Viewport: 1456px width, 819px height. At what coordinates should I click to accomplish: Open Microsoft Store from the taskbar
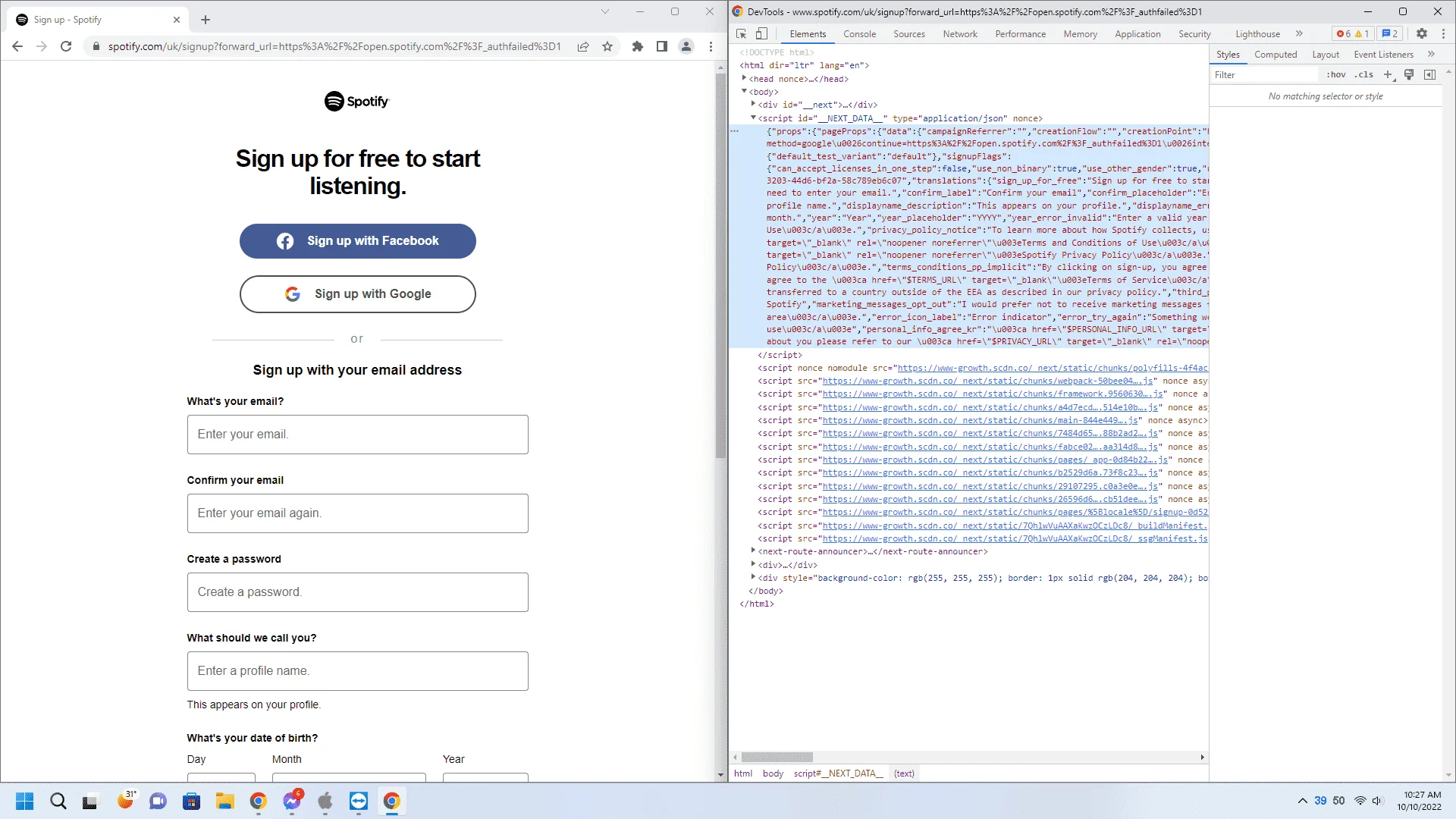pos(191,801)
